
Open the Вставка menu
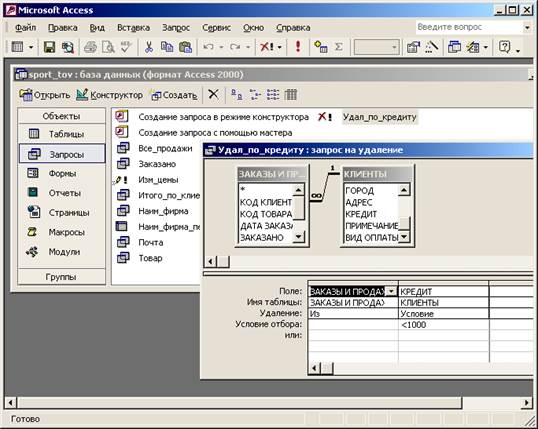133,27
